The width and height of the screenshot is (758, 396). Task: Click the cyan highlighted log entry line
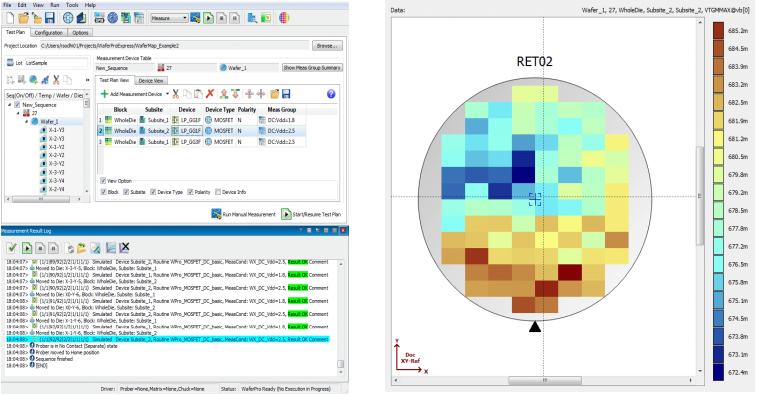[x=167, y=339]
